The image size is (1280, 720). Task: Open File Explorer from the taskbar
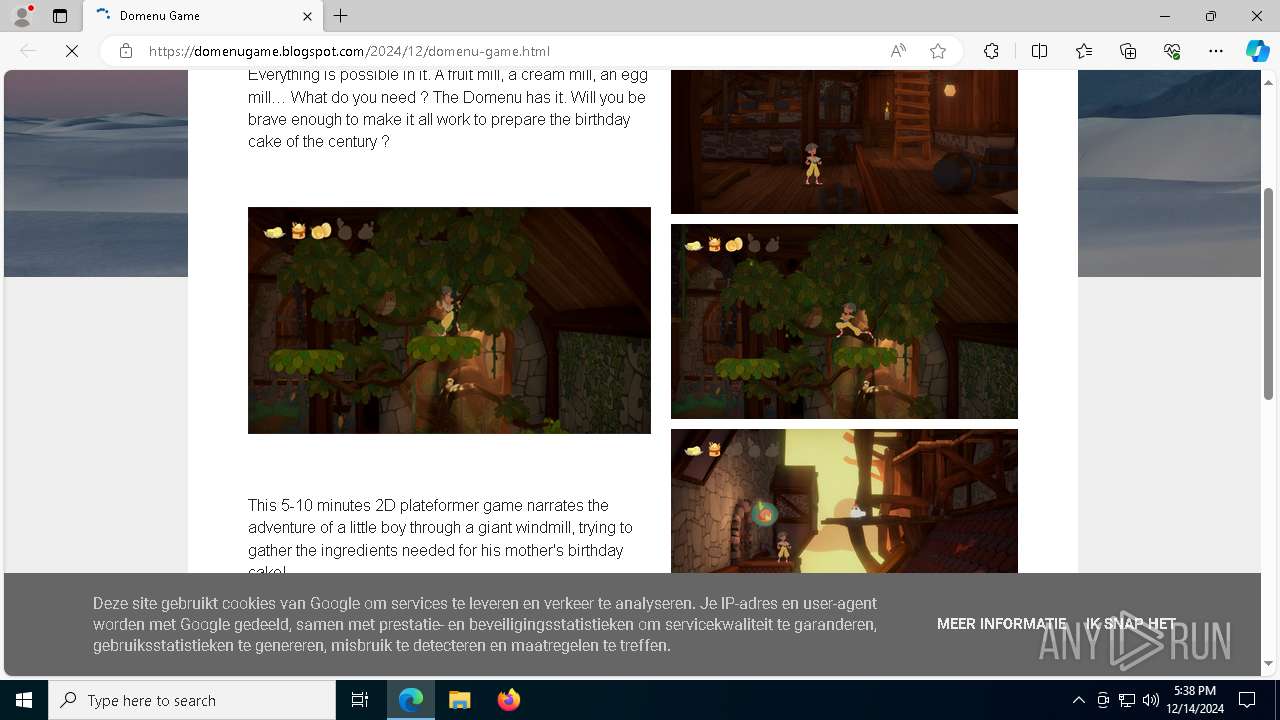pyautogui.click(x=459, y=700)
